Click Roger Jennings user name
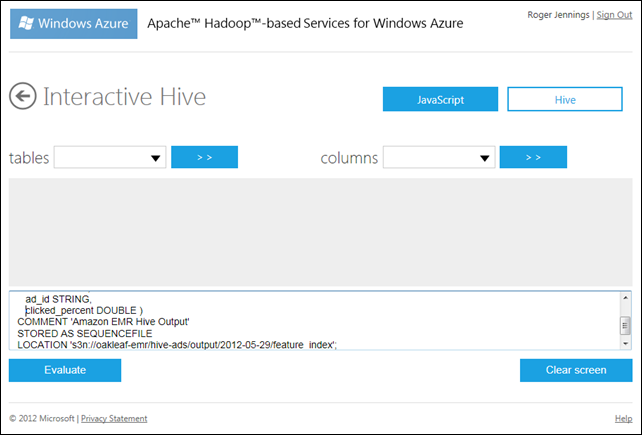642x435 pixels. click(557, 16)
